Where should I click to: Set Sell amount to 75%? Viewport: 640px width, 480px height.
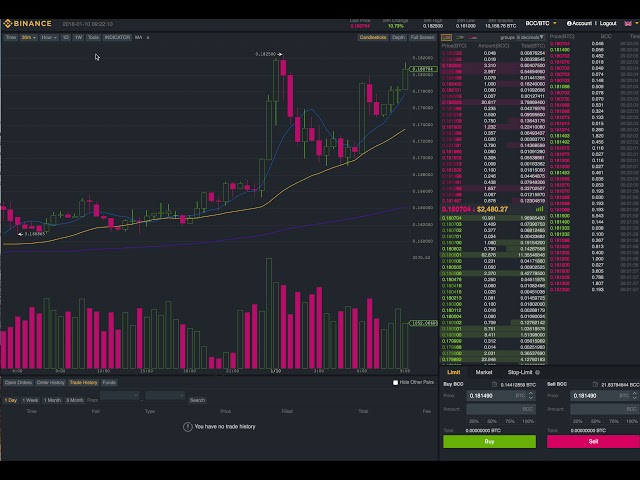coord(614,421)
